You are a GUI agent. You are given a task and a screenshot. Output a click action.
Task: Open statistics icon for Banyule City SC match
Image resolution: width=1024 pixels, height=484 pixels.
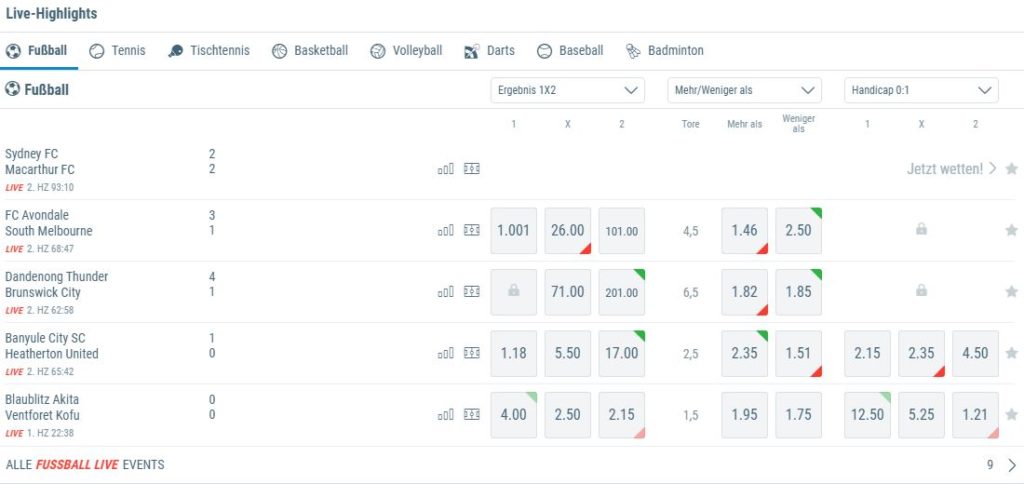pyautogui.click(x=446, y=353)
